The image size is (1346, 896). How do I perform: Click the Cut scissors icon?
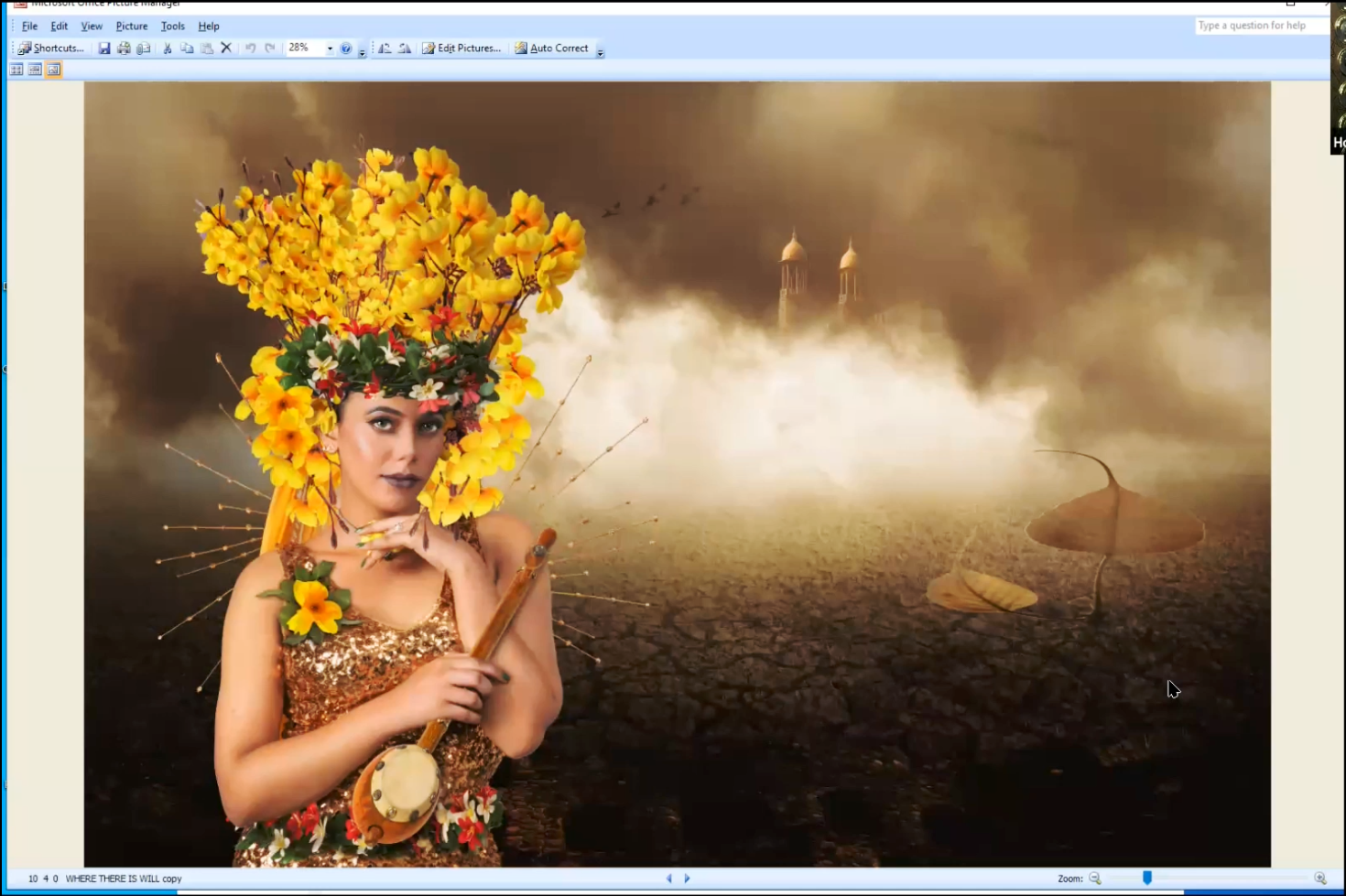[x=168, y=49]
